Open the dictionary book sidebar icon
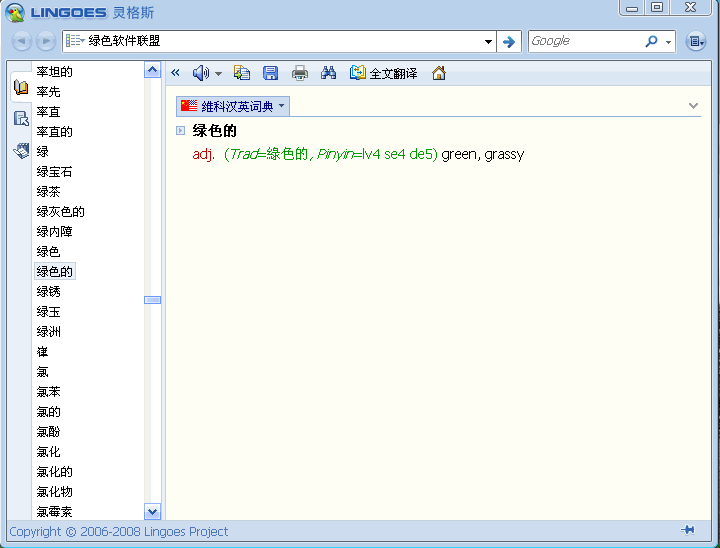720x548 pixels. click(20, 88)
